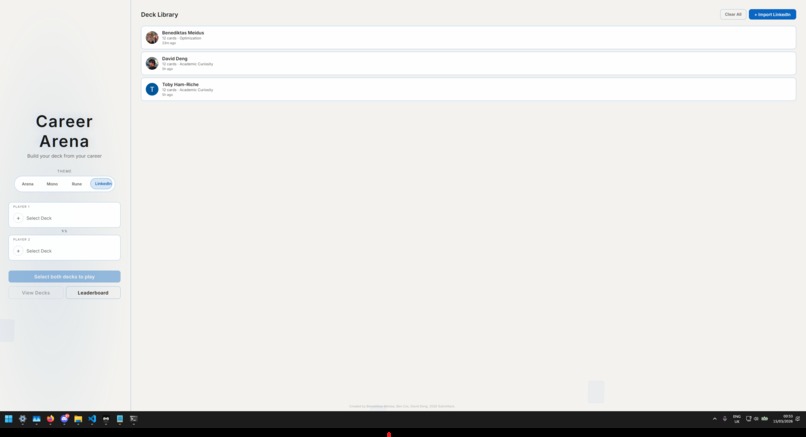
Task: Open the taskbar clock and date
Action: [783, 419]
